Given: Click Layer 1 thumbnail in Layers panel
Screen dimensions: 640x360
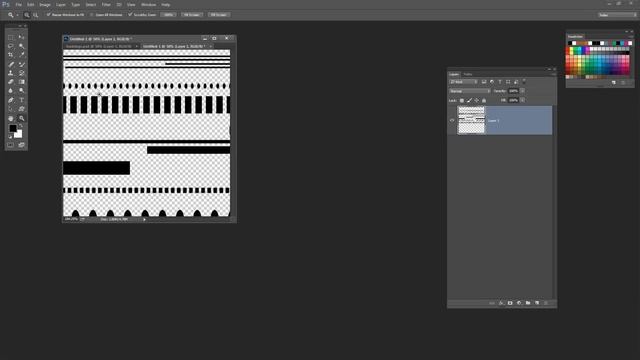Looking at the screenshot, I should (471, 120).
